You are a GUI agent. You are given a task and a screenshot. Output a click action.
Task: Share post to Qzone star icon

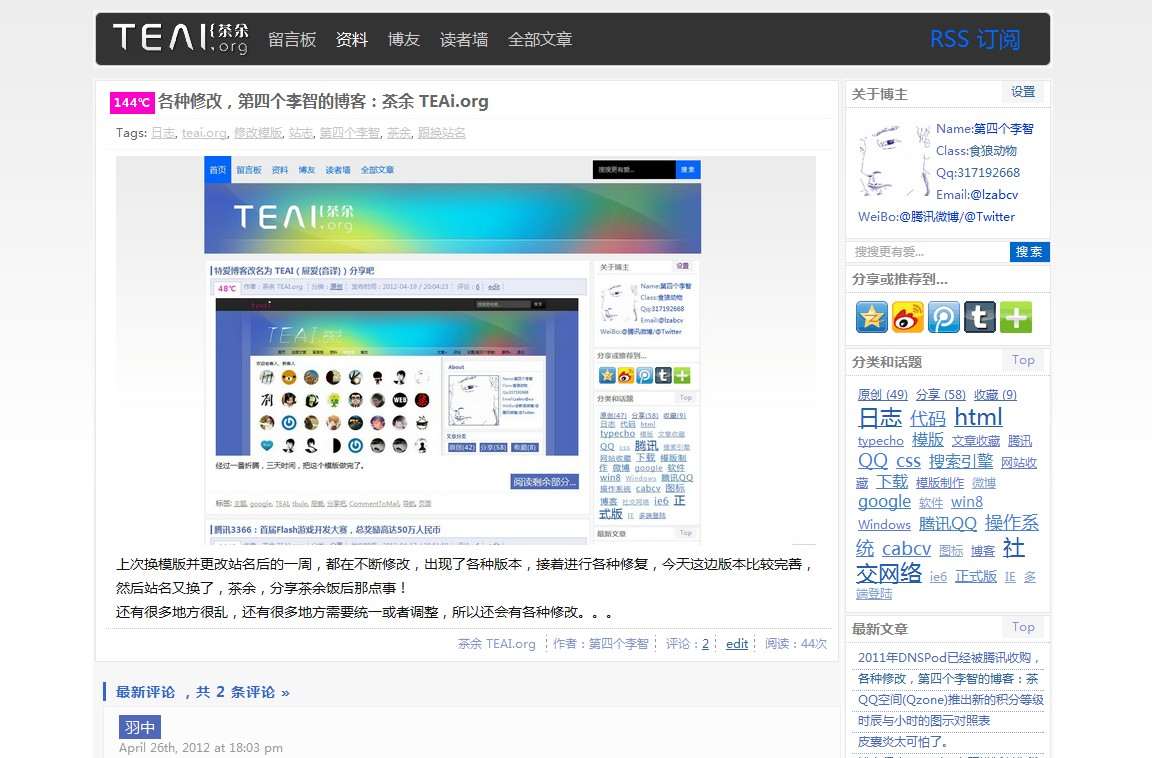pos(872,317)
